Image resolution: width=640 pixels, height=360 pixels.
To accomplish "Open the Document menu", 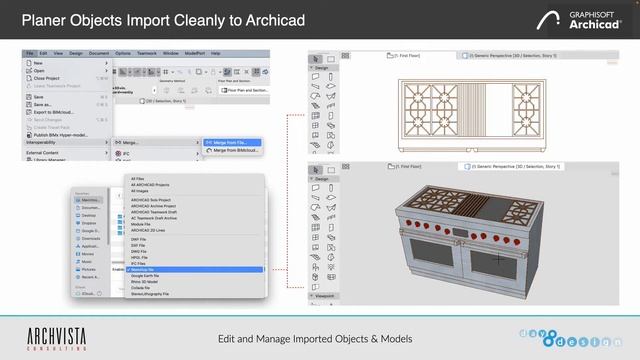I will point(99,53).
